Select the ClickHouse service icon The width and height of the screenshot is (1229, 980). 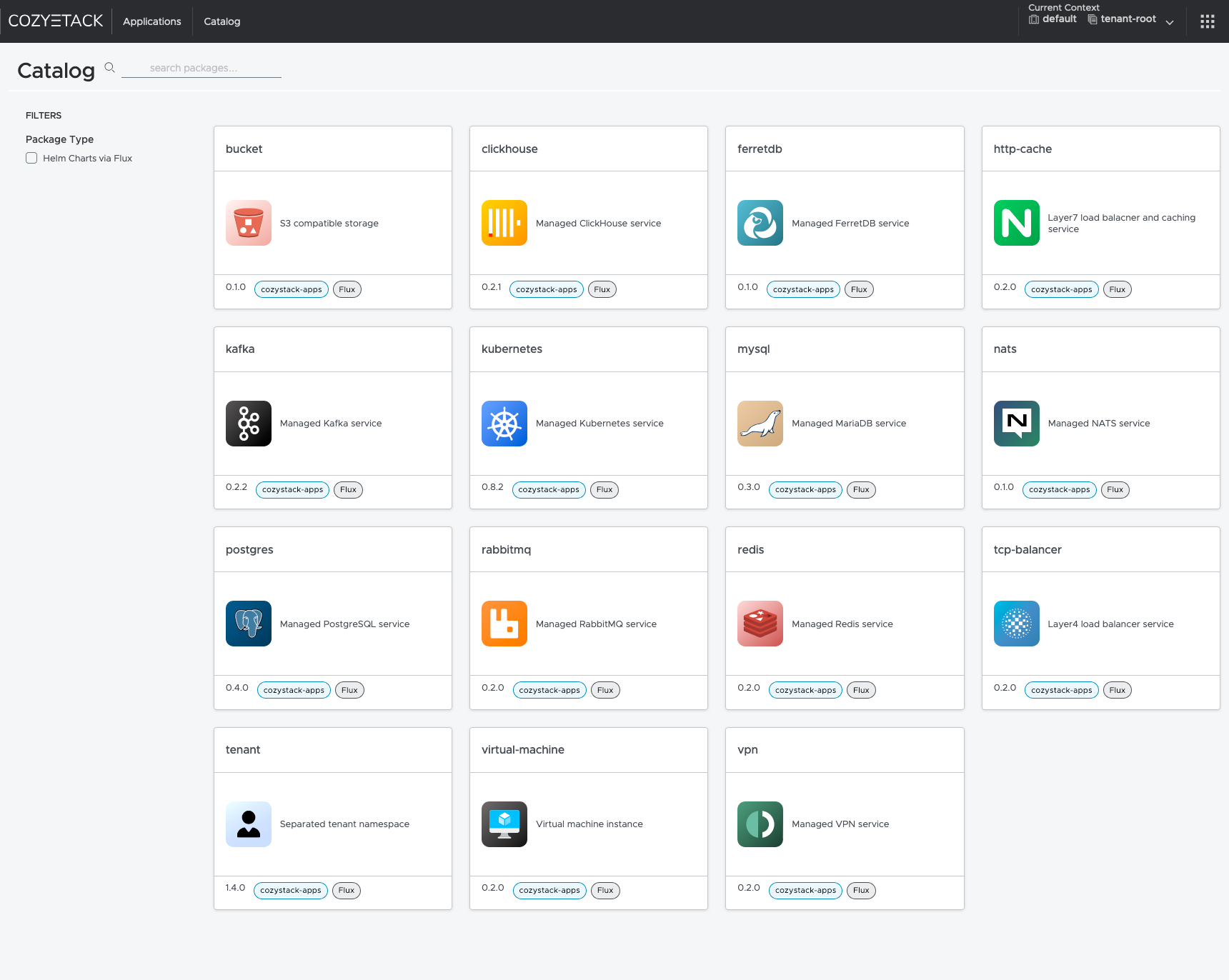[x=504, y=223]
